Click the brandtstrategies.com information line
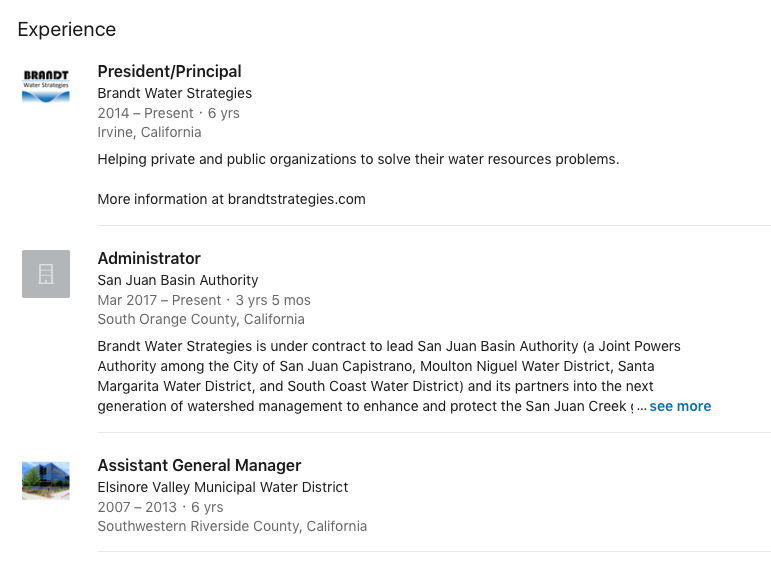 coord(232,199)
